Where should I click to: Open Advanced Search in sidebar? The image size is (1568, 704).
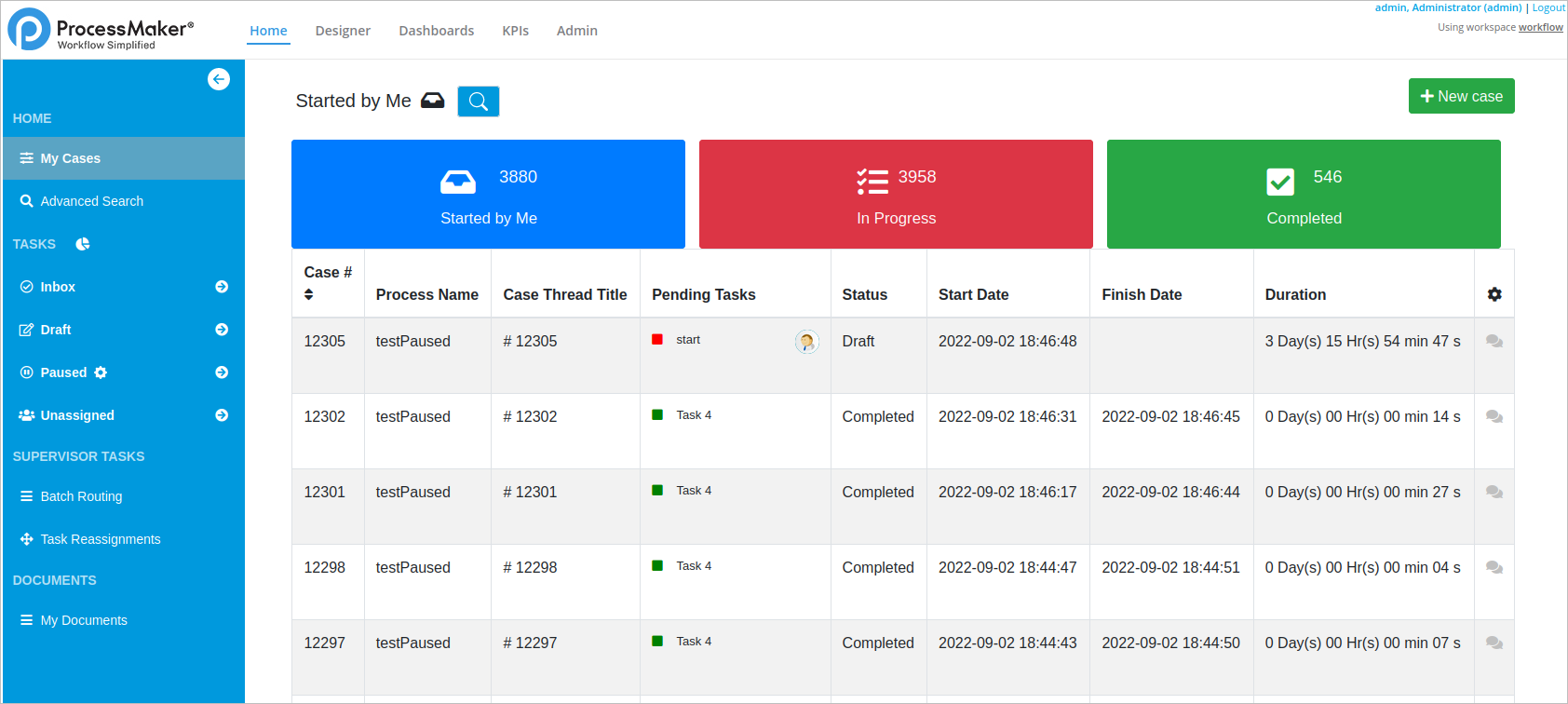91,201
